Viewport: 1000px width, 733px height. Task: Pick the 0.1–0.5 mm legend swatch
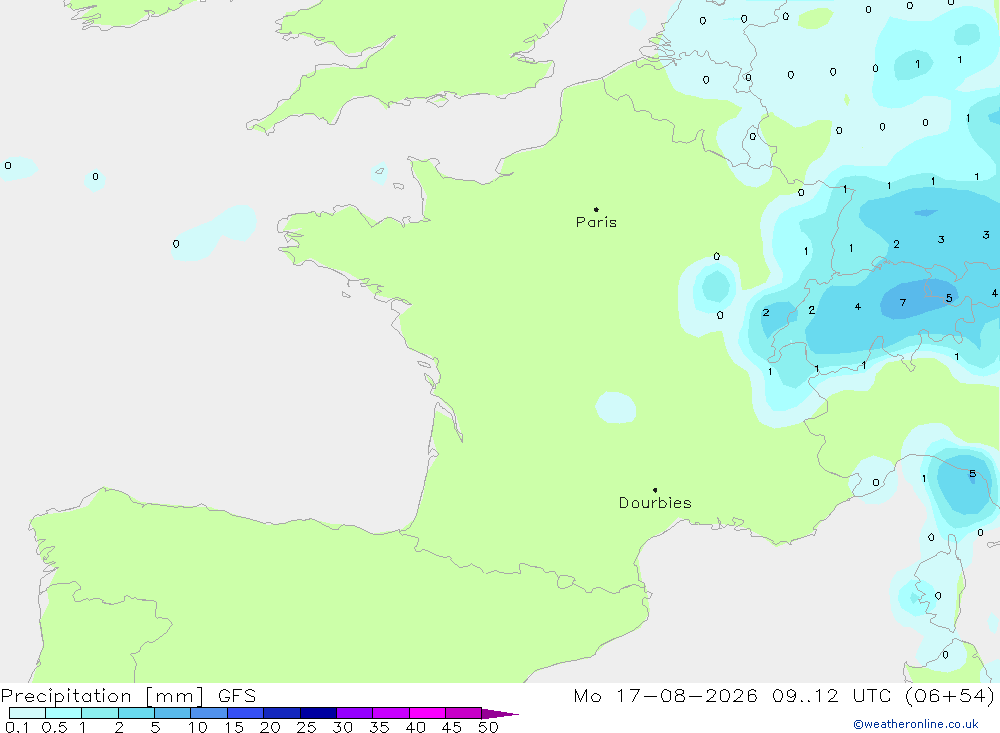pyautogui.click(x=27, y=713)
